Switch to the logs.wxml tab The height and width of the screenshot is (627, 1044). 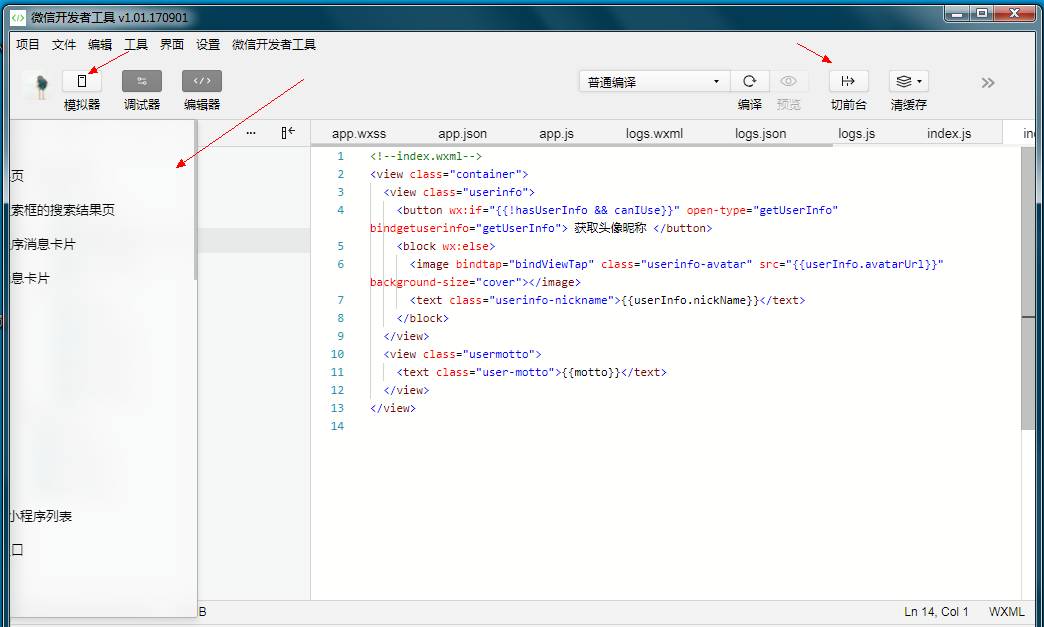click(654, 133)
